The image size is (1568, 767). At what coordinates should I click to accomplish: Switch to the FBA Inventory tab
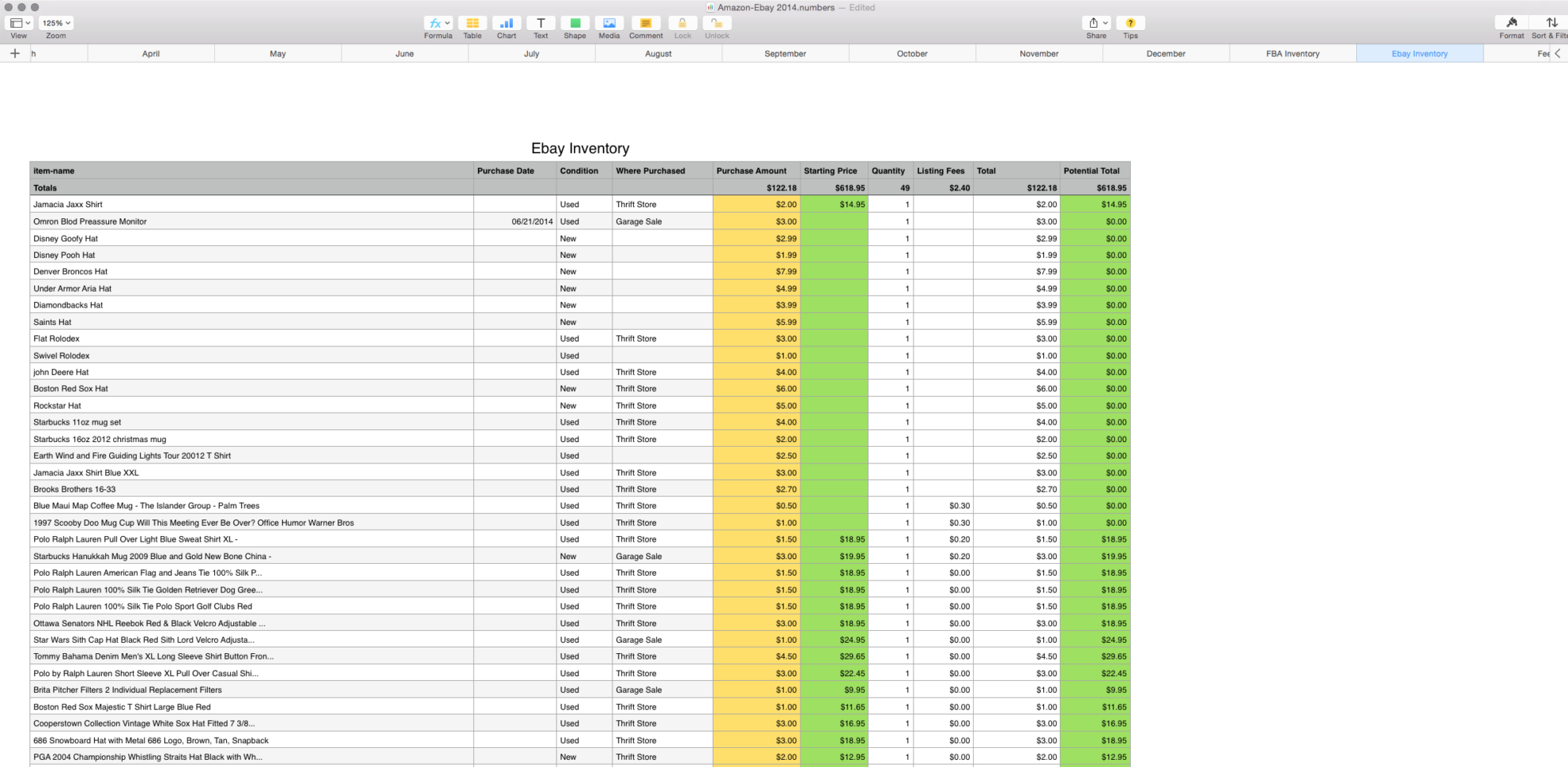[1293, 53]
